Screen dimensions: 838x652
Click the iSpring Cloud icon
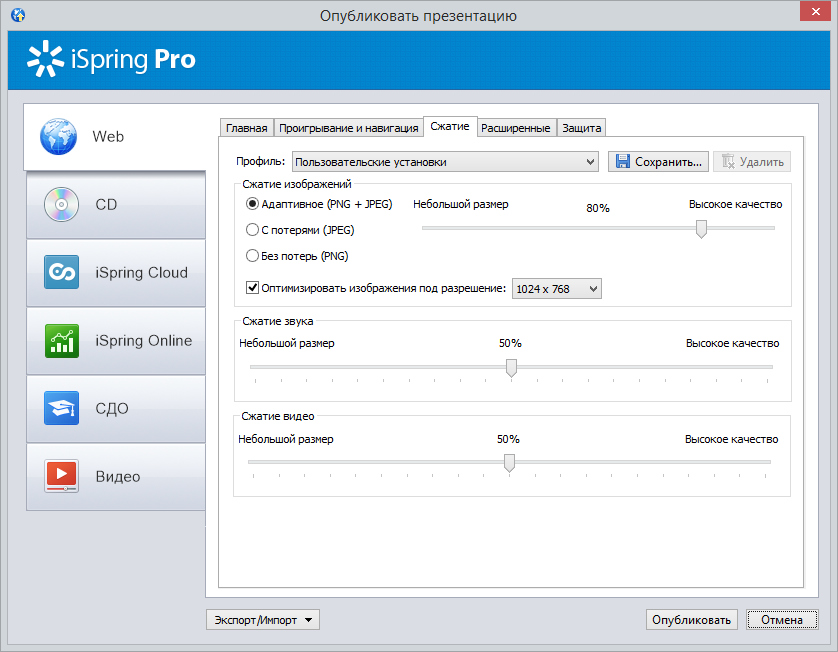pyautogui.click(x=61, y=272)
